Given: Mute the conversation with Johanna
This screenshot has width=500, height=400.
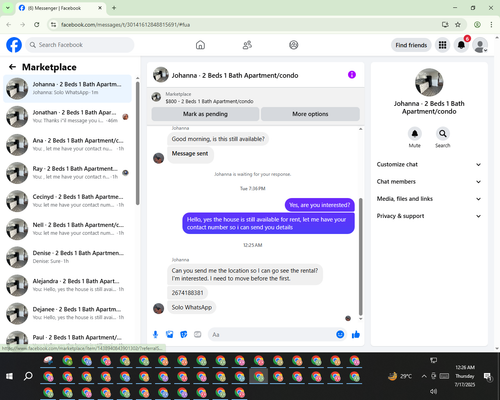Looking at the screenshot, I should coord(414,134).
